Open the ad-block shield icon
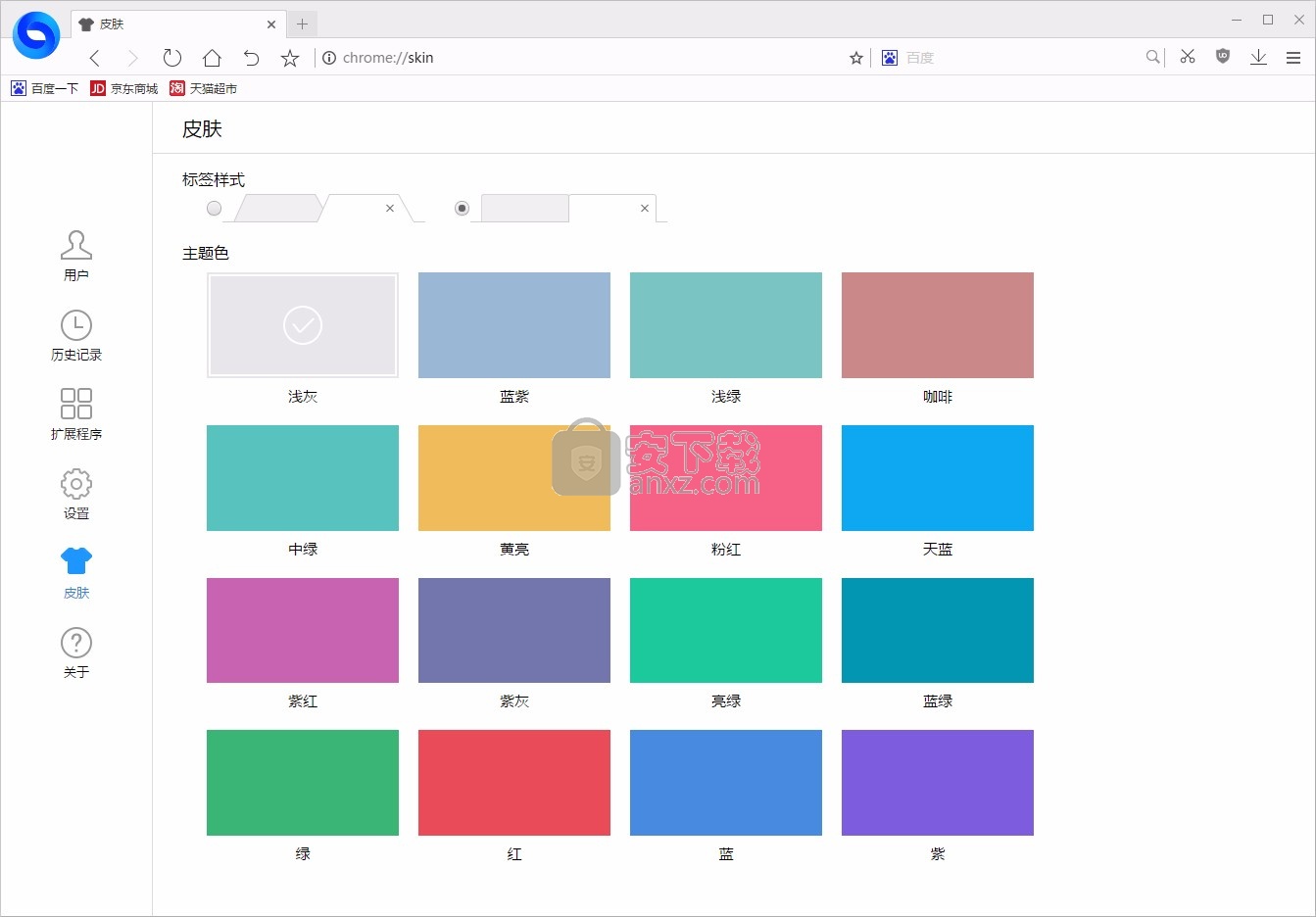Image resolution: width=1316 pixels, height=917 pixels. coord(1222,57)
